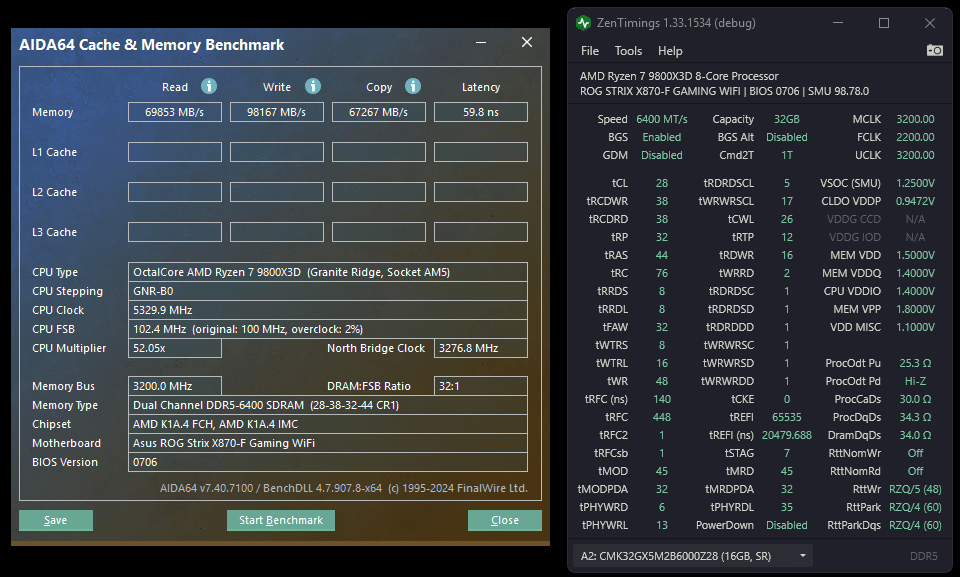This screenshot has height=577, width=960.
Task: Click the ROG STRIX X870-F BIOS line
Action: click(724, 91)
